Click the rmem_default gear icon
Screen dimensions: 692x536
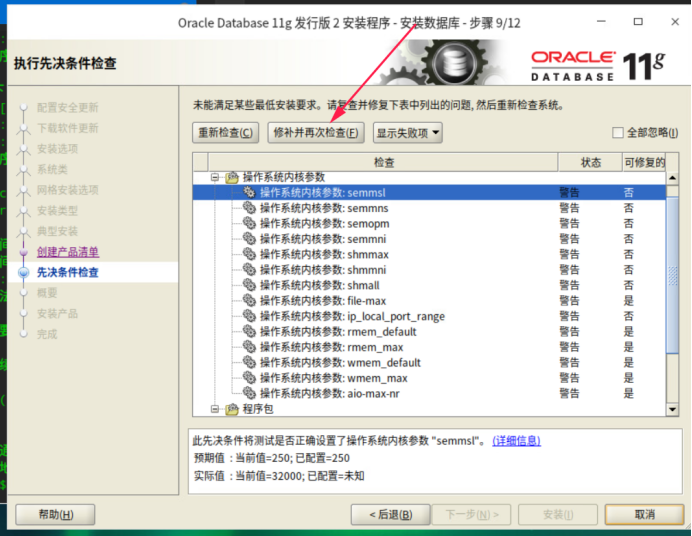tap(249, 331)
